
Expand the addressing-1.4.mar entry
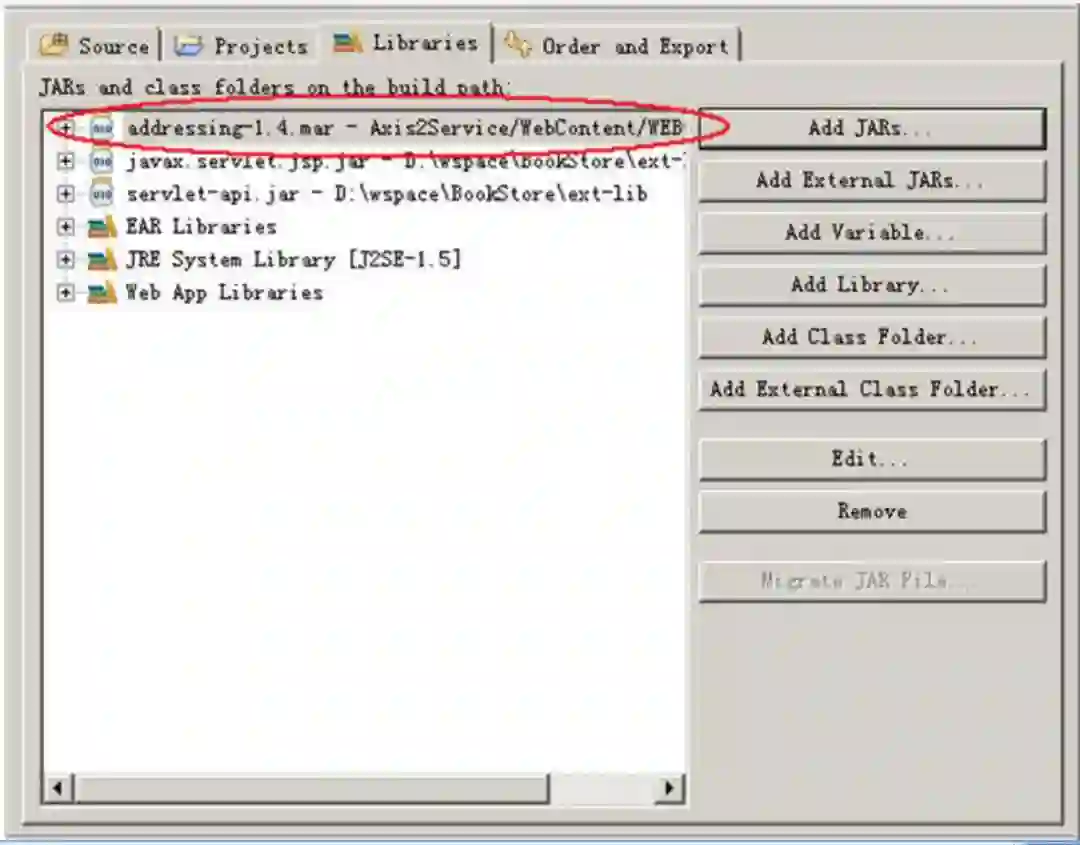[x=65, y=127]
